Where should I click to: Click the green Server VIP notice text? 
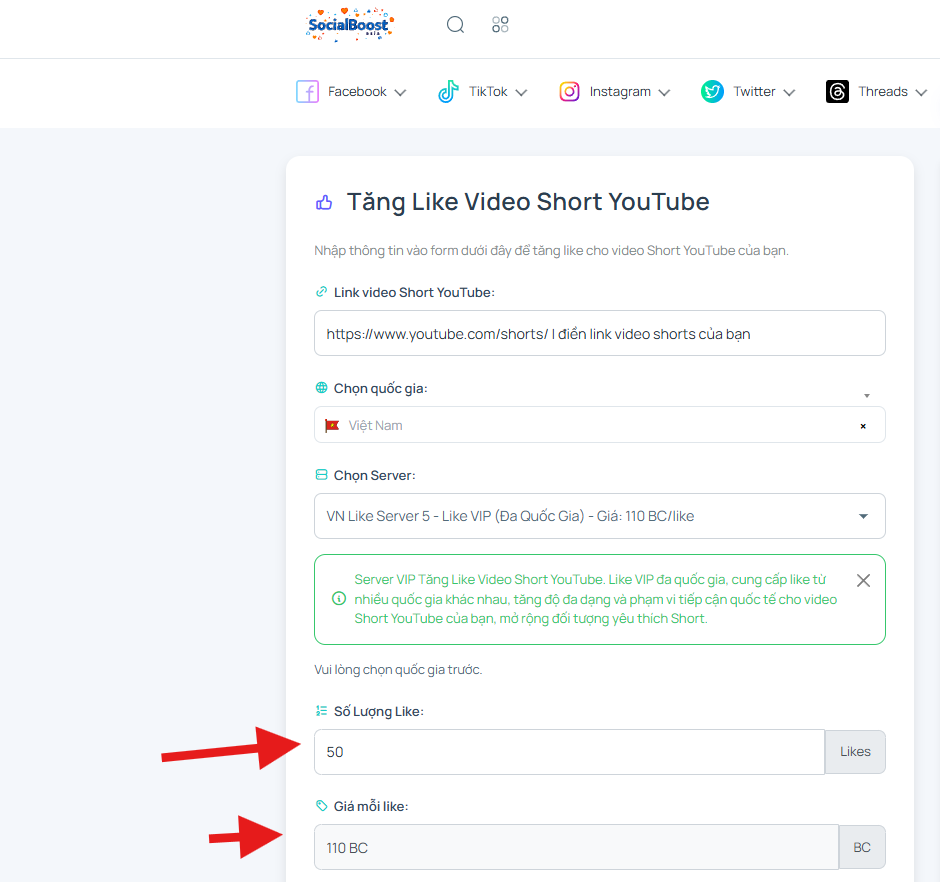595,599
